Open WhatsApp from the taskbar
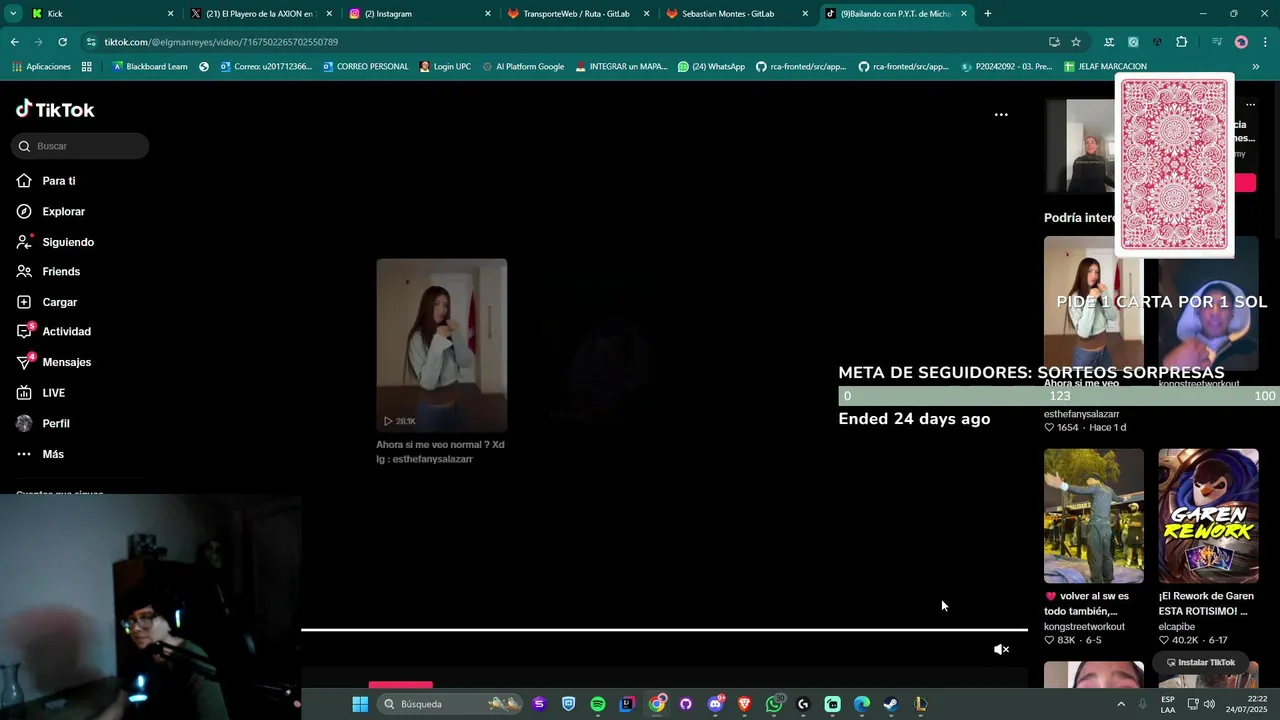 [x=774, y=704]
